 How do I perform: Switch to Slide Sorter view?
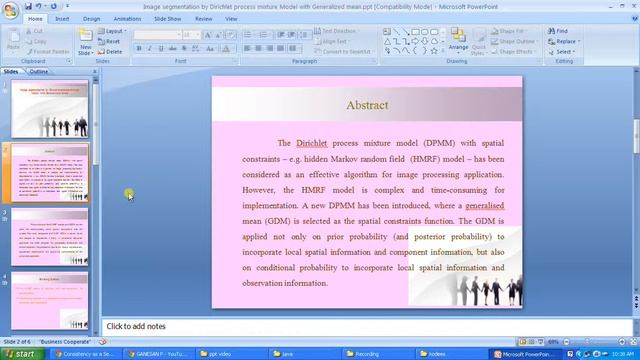(x=531, y=342)
